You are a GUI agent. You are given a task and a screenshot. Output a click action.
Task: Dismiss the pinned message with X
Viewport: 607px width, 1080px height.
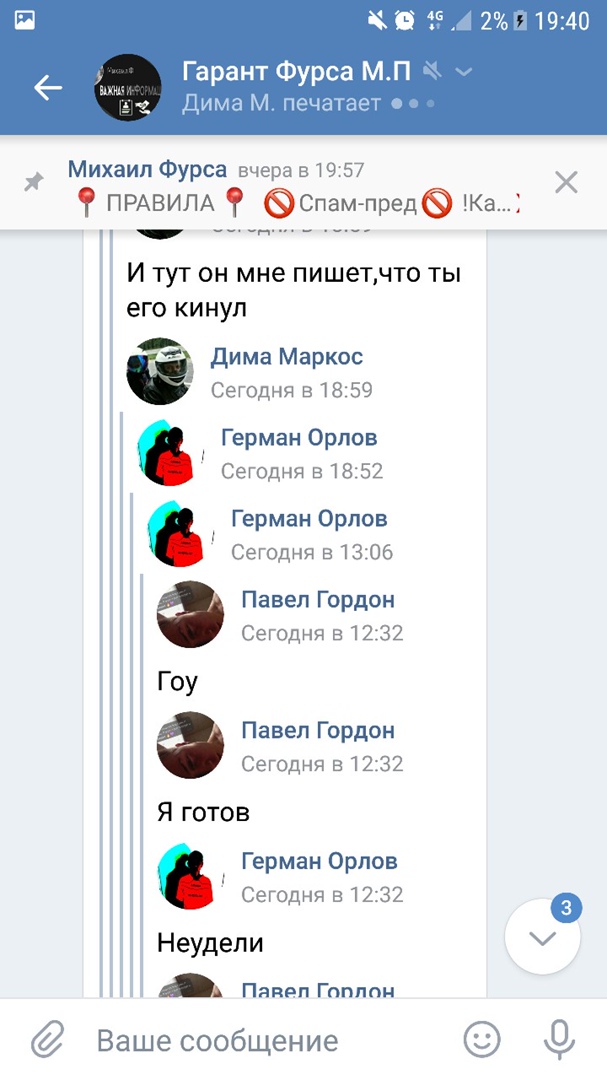[566, 183]
